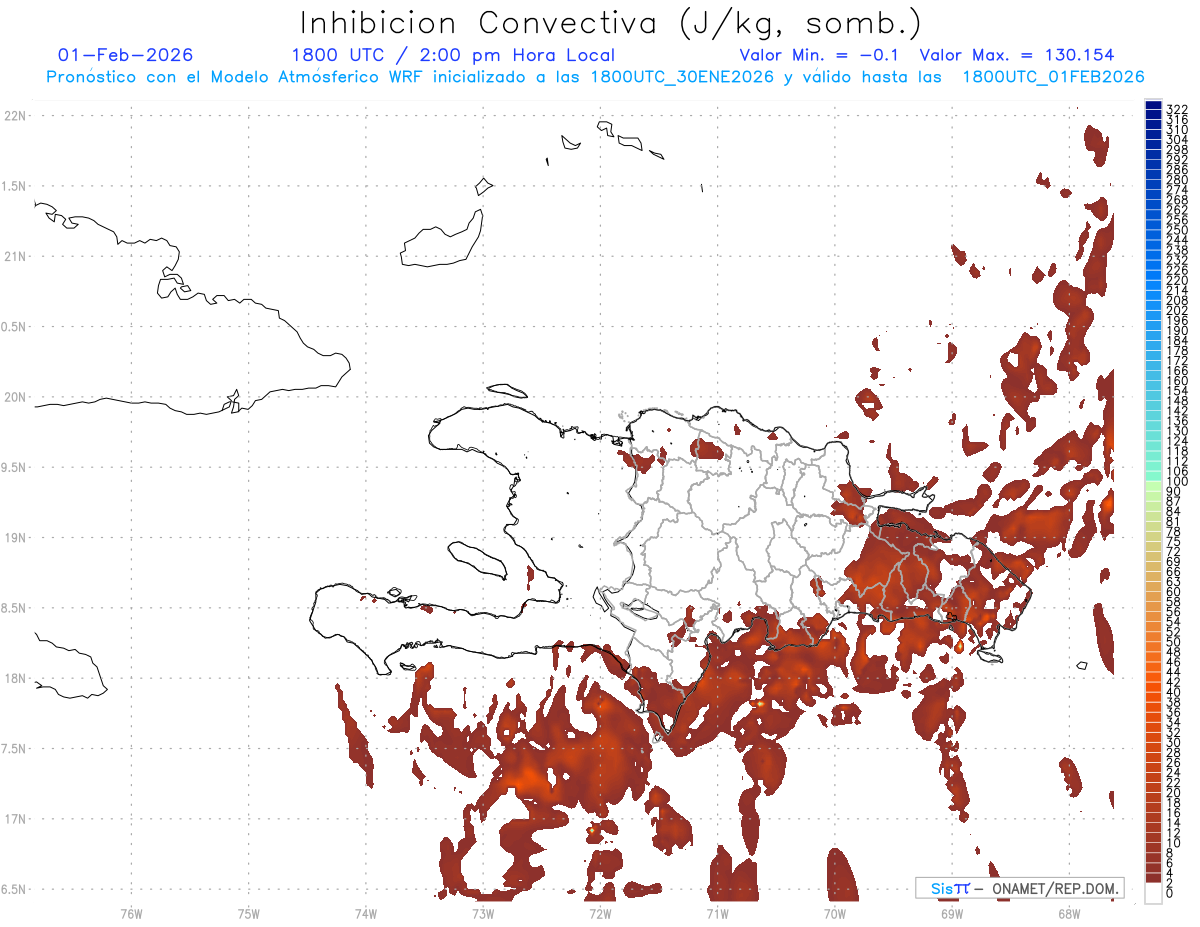Click the title "Inhibicion Convectiva (J/kg, somb.)"
Screen dimensions: 1200x927
tap(610, 24)
